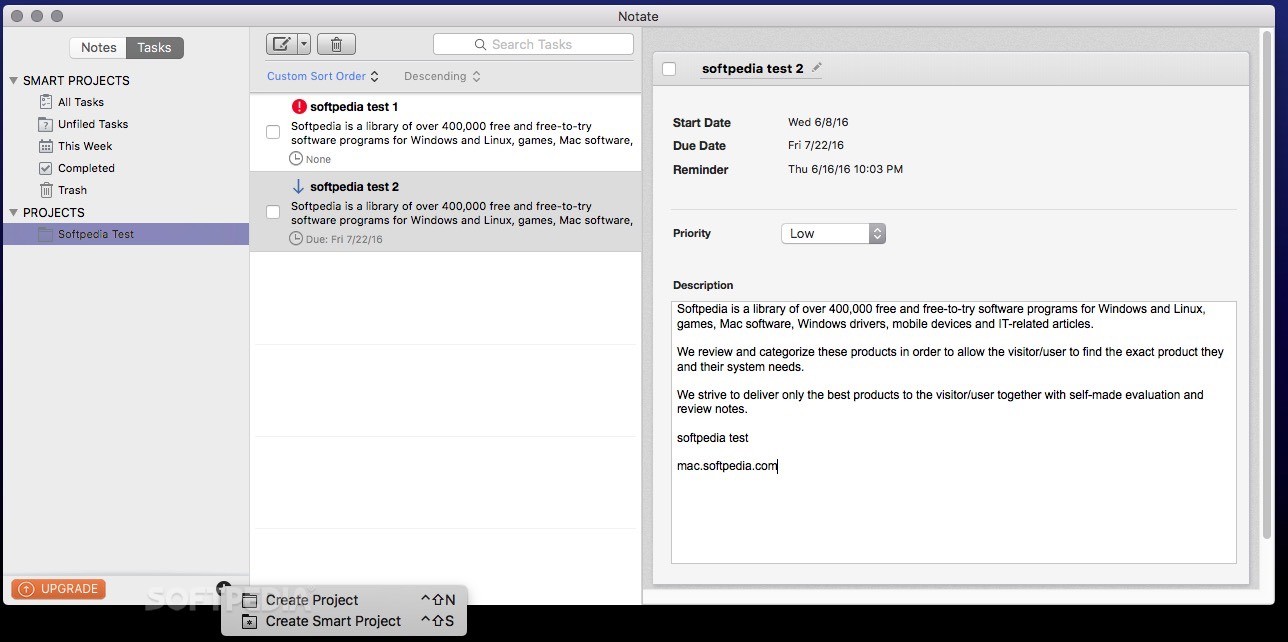
Task: Switch to the Tasks tab
Action: point(155,47)
